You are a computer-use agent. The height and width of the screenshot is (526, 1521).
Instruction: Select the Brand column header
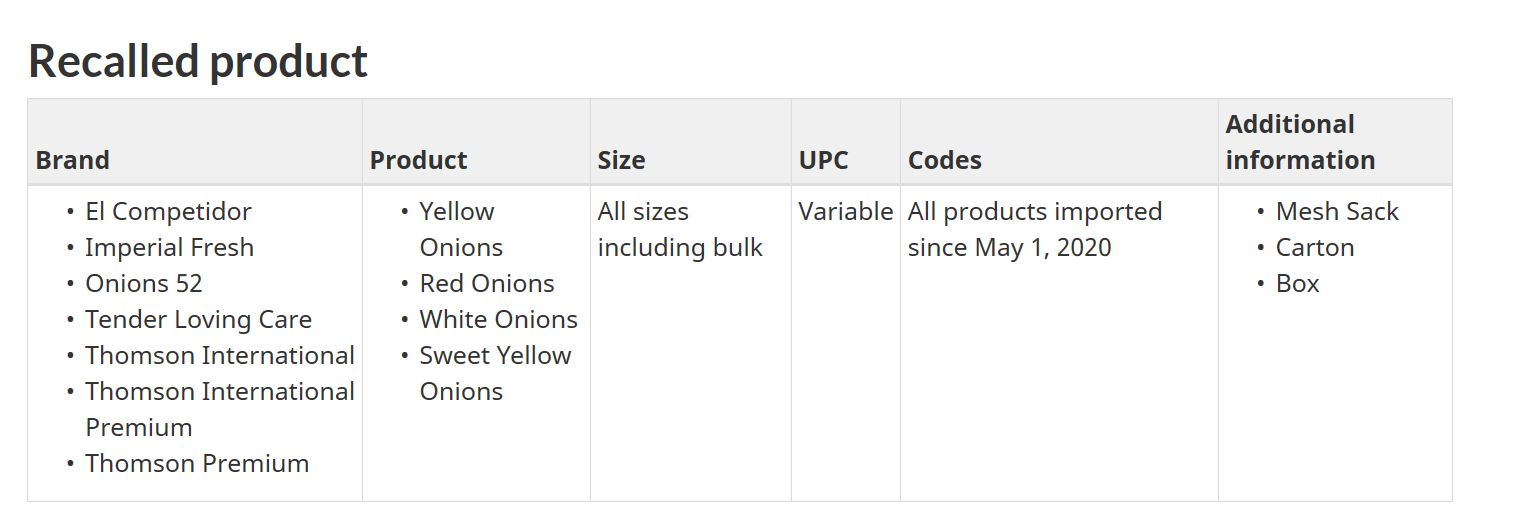[x=72, y=160]
